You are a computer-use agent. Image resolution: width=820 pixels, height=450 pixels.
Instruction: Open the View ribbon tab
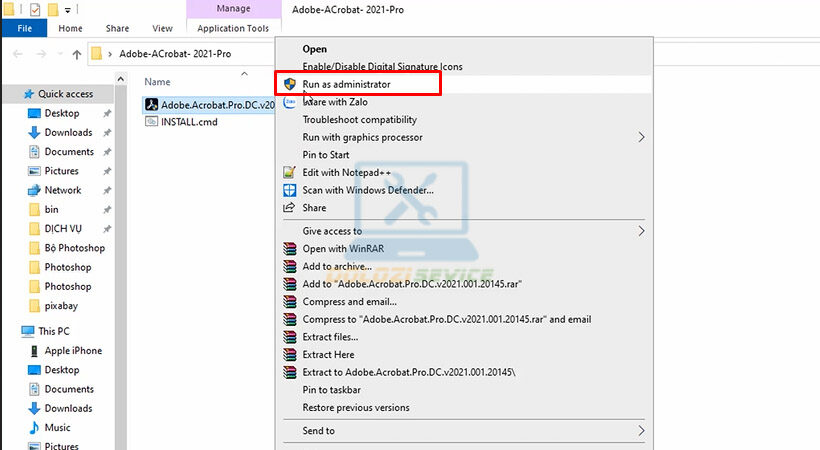[x=162, y=29]
